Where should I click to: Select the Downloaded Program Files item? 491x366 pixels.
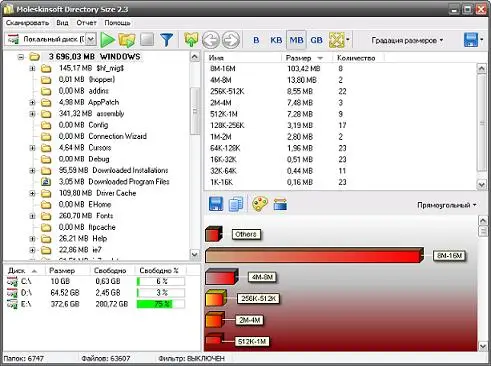(x=114, y=182)
